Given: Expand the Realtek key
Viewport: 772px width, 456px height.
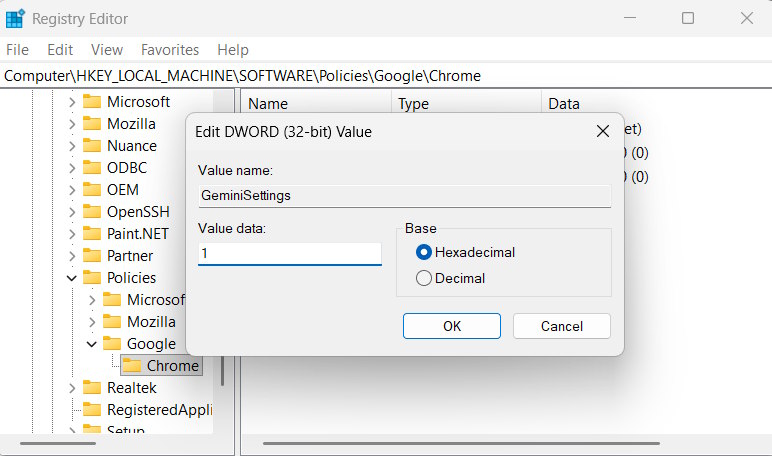Looking at the screenshot, I should tap(72, 388).
